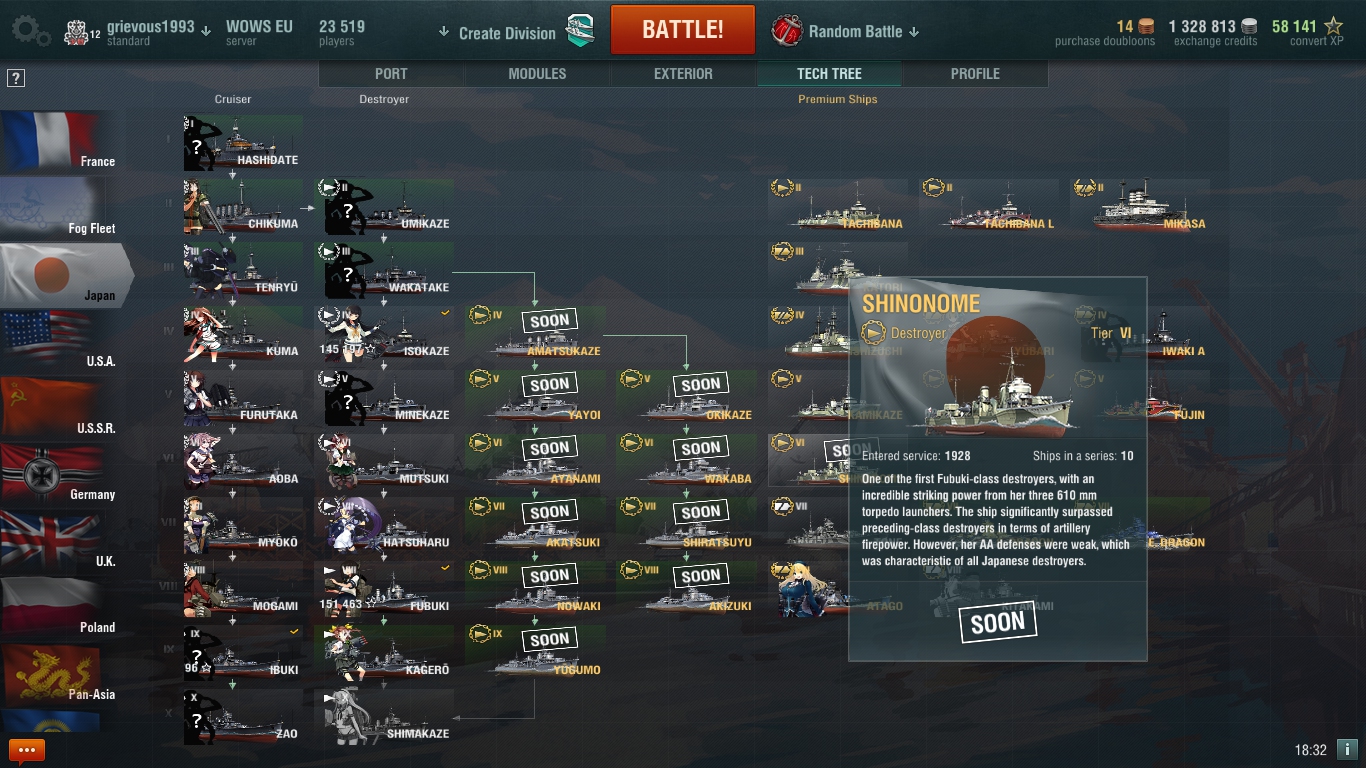The height and width of the screenshot is (768, 1366).
Task: Open the settings gear icon
Action: 30,32
